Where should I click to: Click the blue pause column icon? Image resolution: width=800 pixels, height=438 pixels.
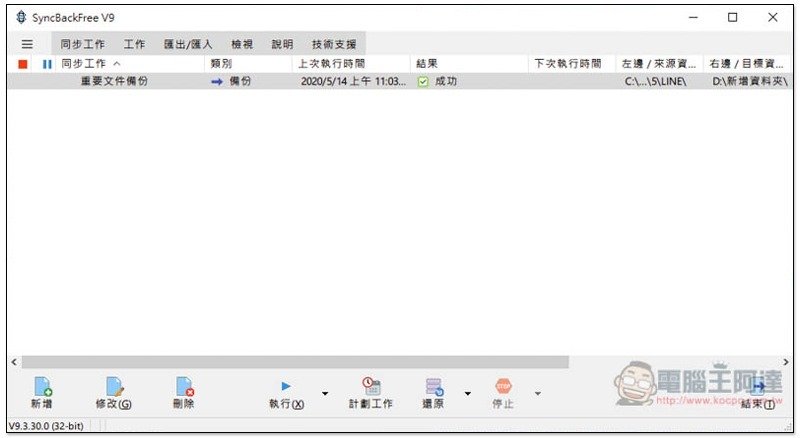coord(47,64)
